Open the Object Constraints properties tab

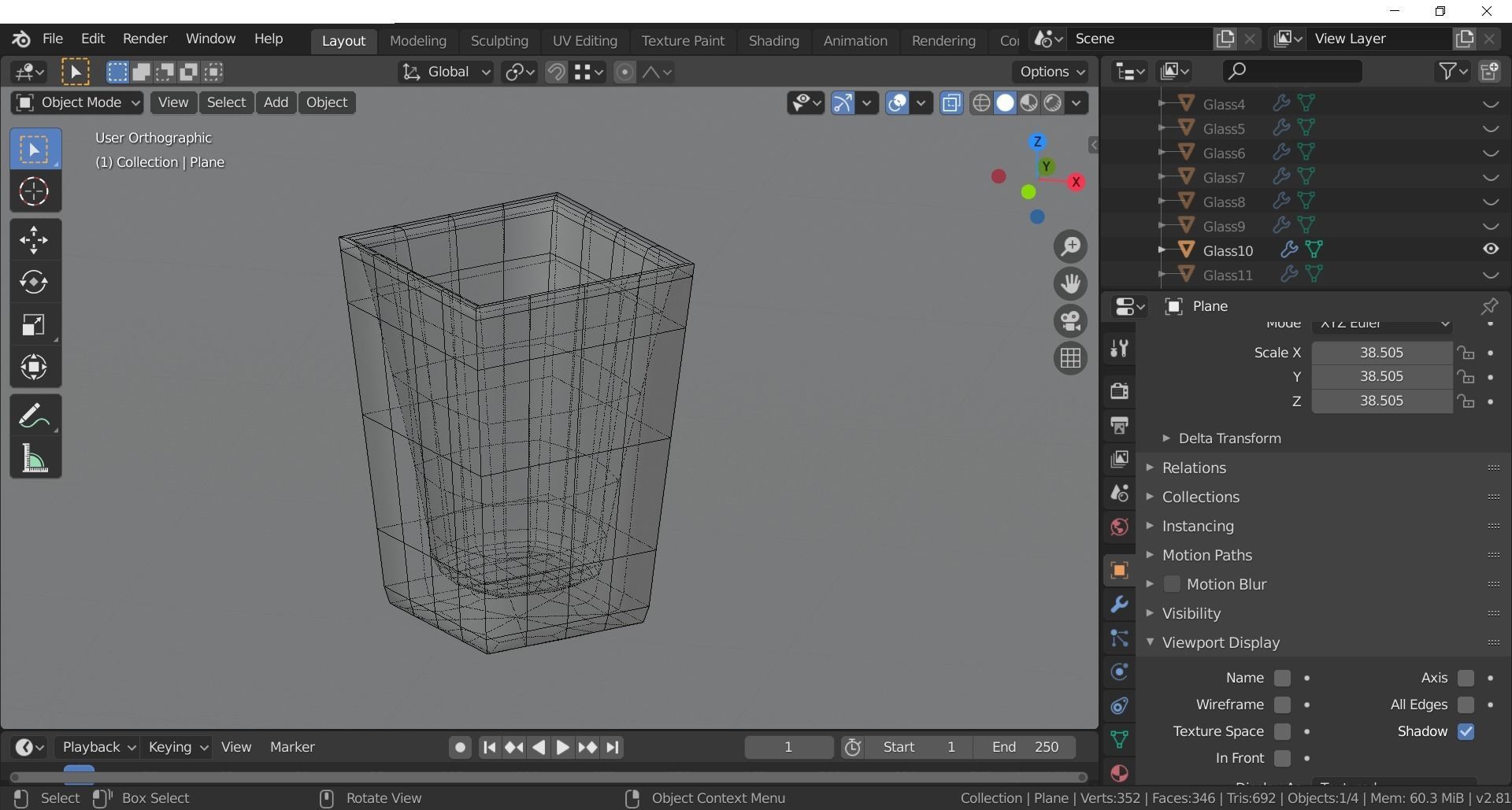pyautogui.click(x=1119, y=706)
